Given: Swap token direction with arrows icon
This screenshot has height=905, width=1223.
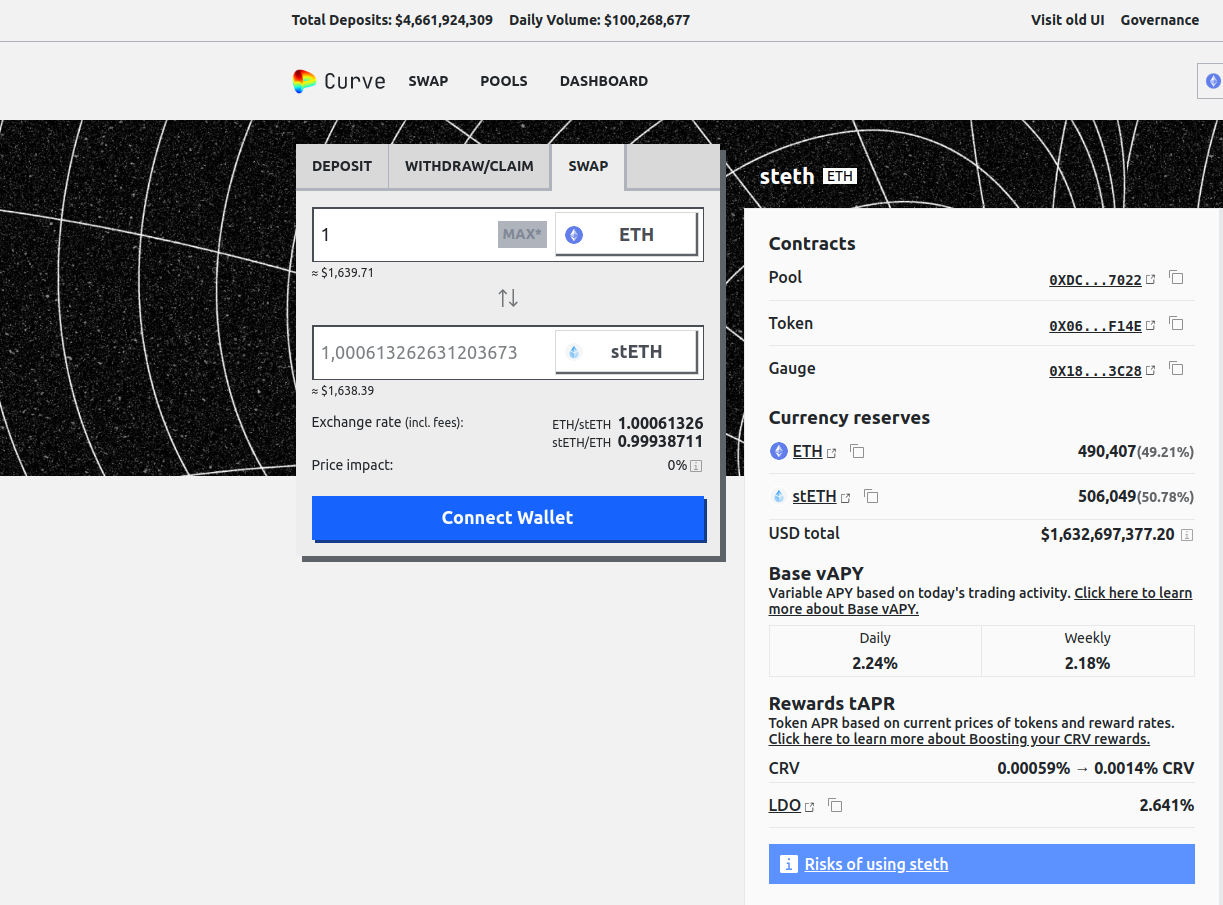Looking at the screenshot, I should tap(508, 298).
